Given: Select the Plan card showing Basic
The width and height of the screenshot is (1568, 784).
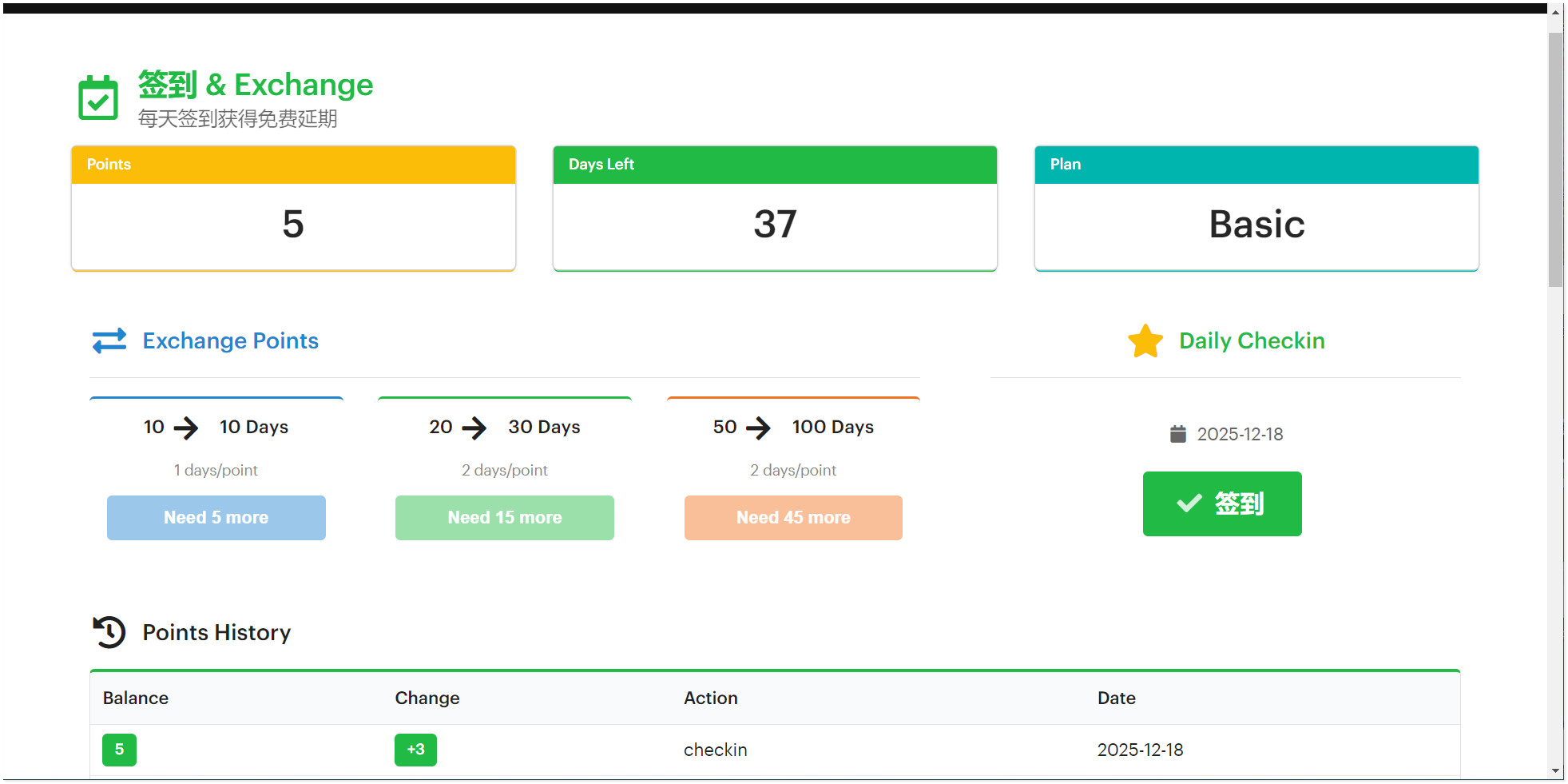Looking at the screenshot, I should click(x=1256, y=224).
